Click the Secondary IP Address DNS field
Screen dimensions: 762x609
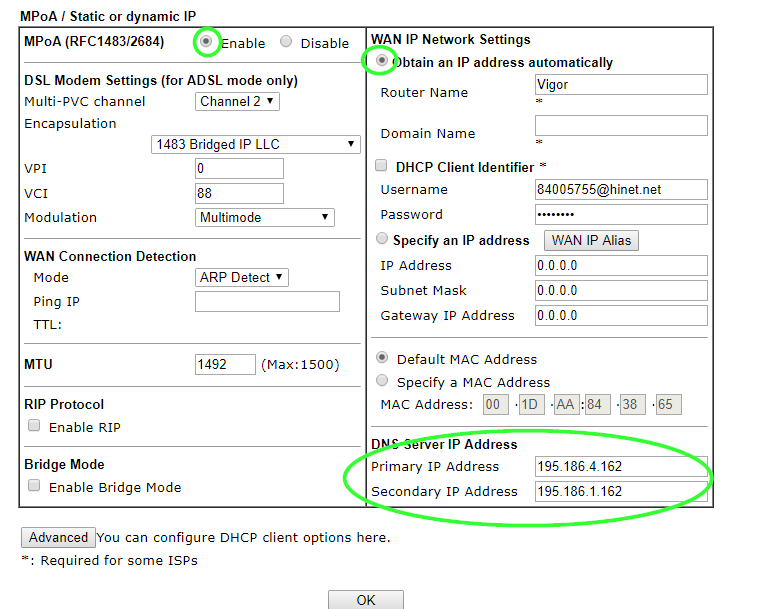620,491
